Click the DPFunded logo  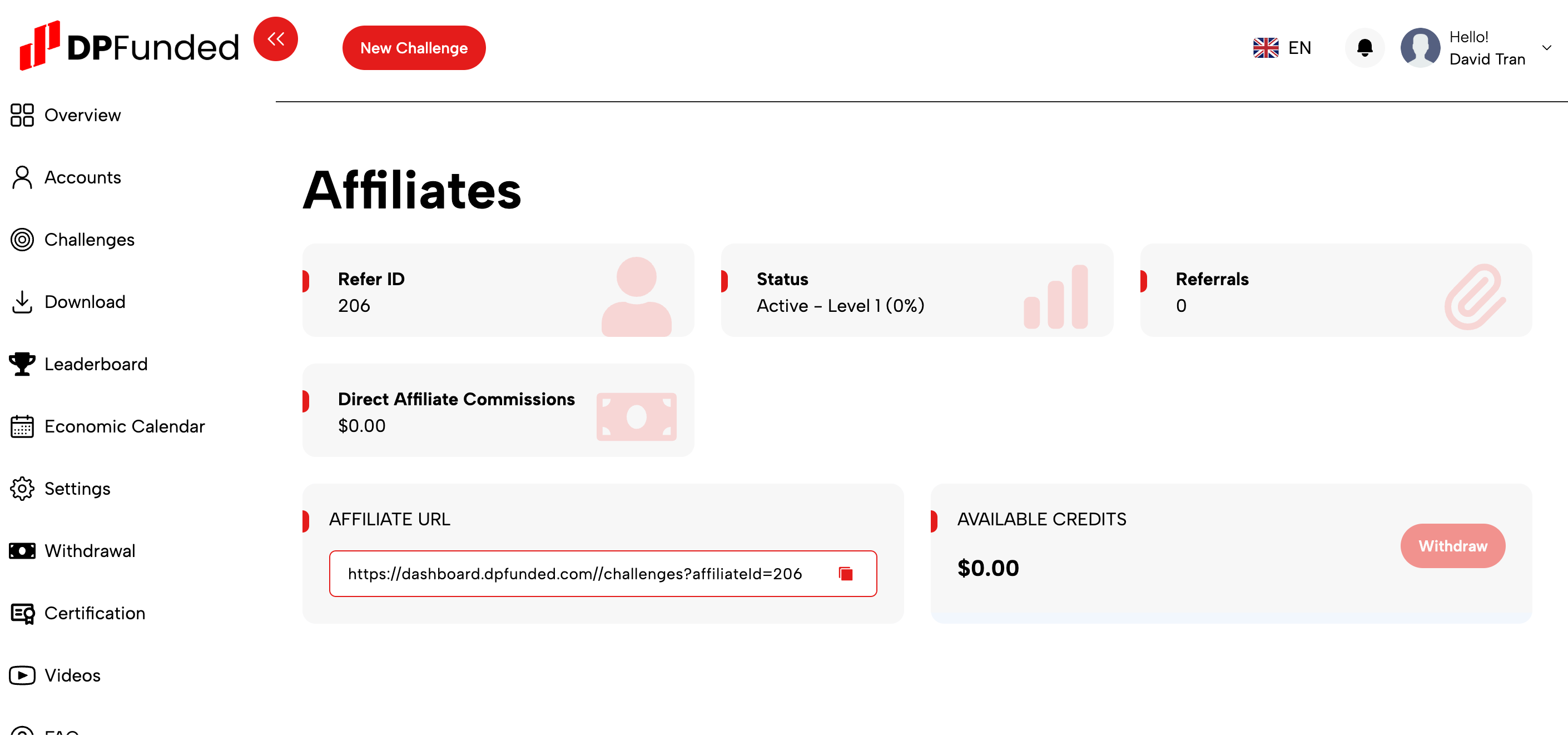pyautogui.click(x=128, y=46)
